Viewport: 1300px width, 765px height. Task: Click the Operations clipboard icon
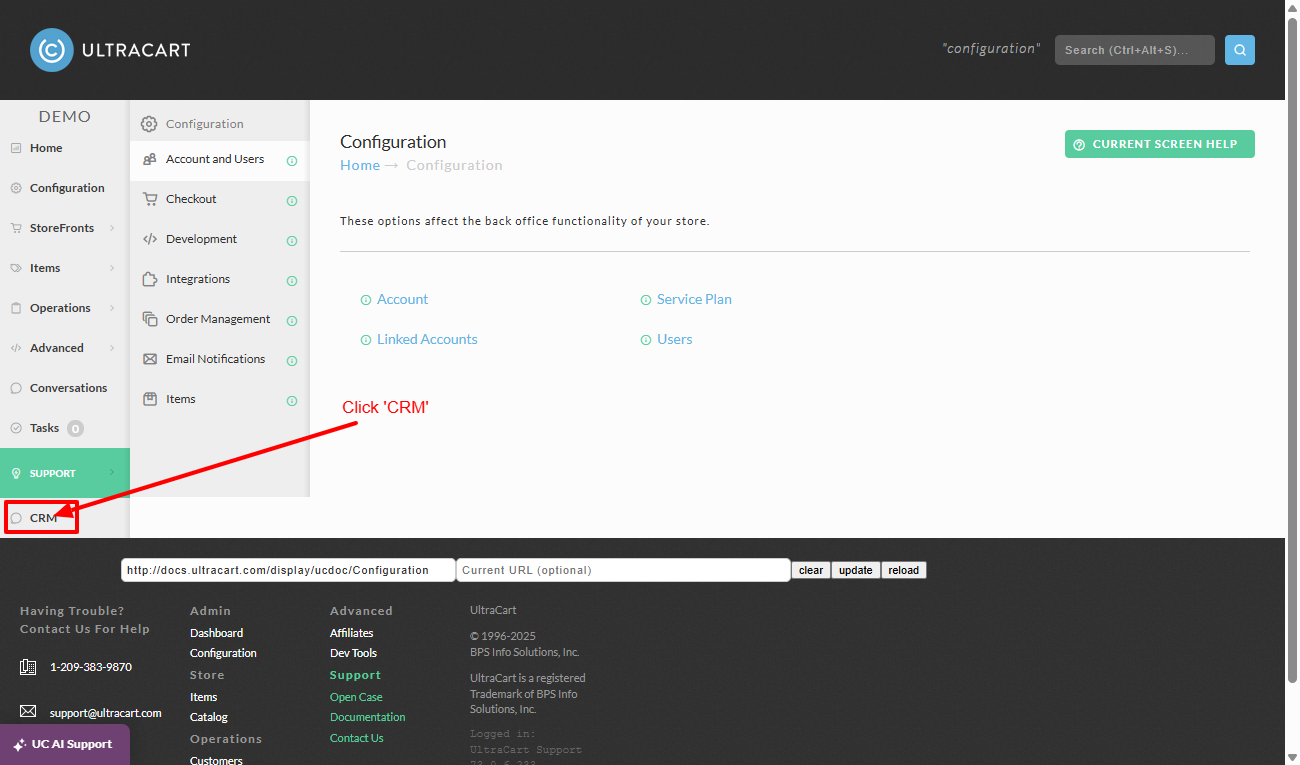[16, 308]
